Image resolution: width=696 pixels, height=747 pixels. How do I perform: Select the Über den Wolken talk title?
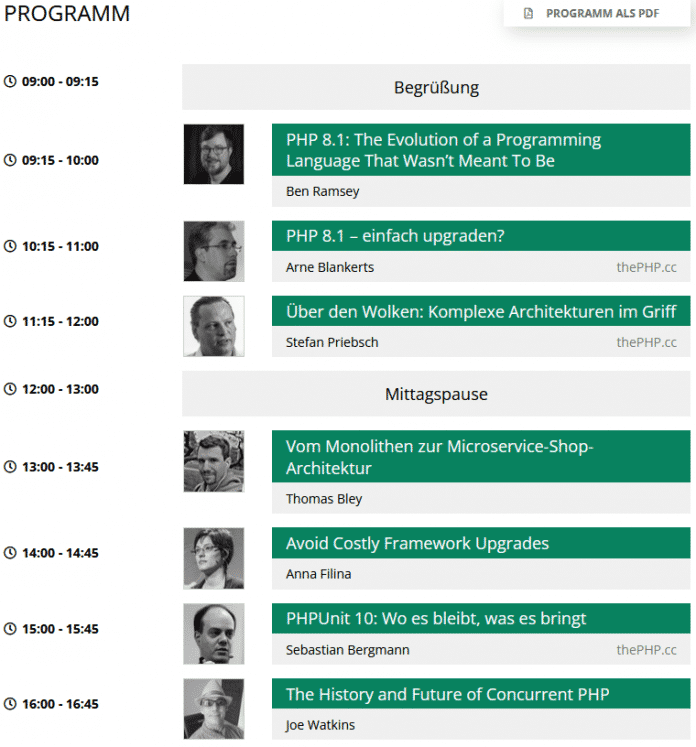tap(481, 312)
